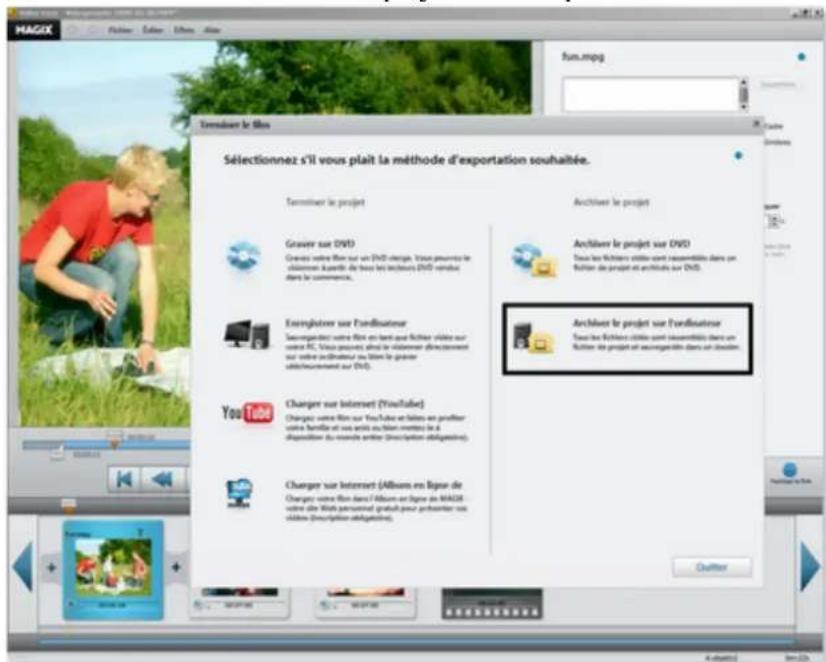Choose Charger sur Internet (YouTube) option title
Image resolution: width=826 pixels, height=662 pixels.
[355, 404]
